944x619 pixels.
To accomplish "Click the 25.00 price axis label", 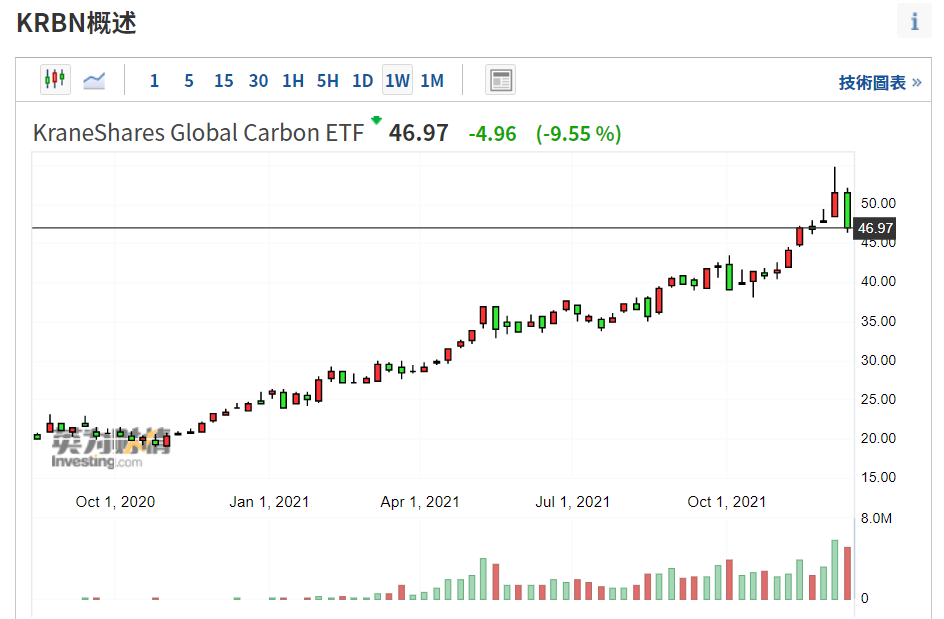I will (x=878, y=399).
